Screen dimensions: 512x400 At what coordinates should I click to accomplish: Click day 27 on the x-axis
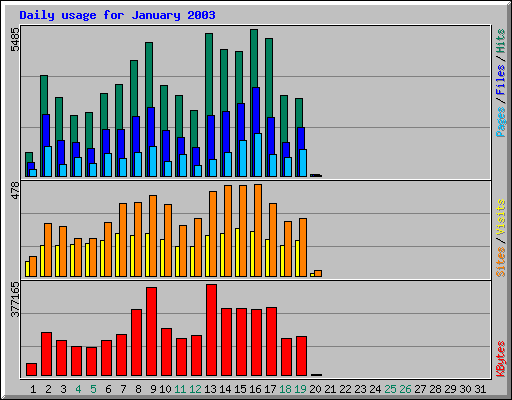[x=420, y=389]
